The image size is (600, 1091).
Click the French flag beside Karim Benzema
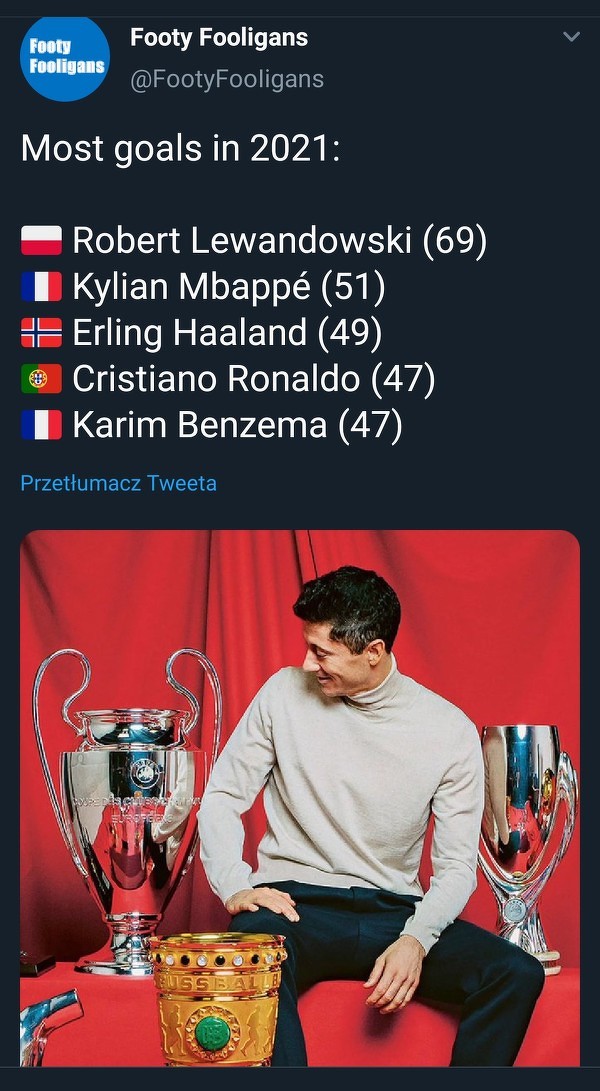(42, 426)
